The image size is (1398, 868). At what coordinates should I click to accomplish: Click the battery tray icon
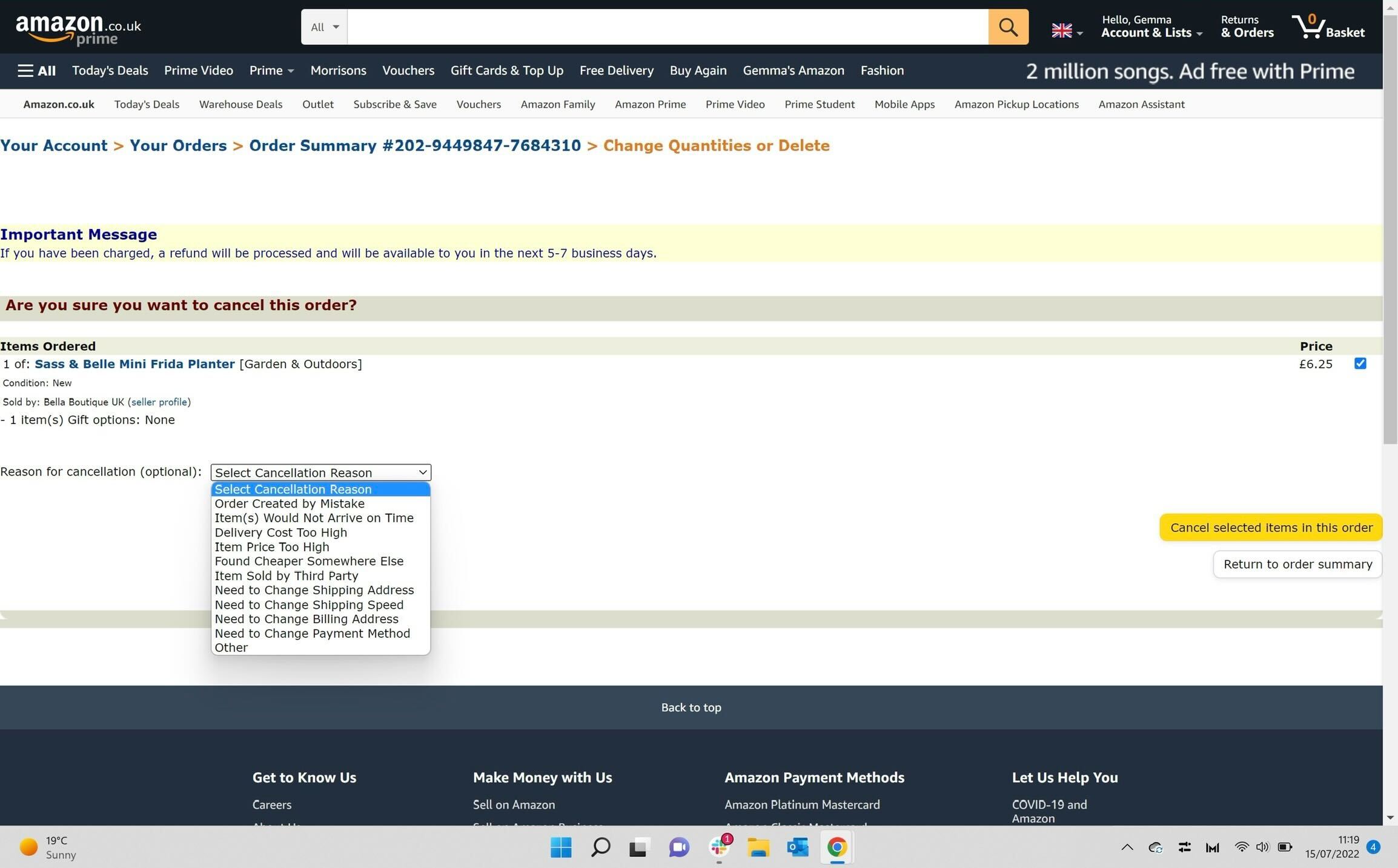pyautogui.click(x=1285, y=847)
